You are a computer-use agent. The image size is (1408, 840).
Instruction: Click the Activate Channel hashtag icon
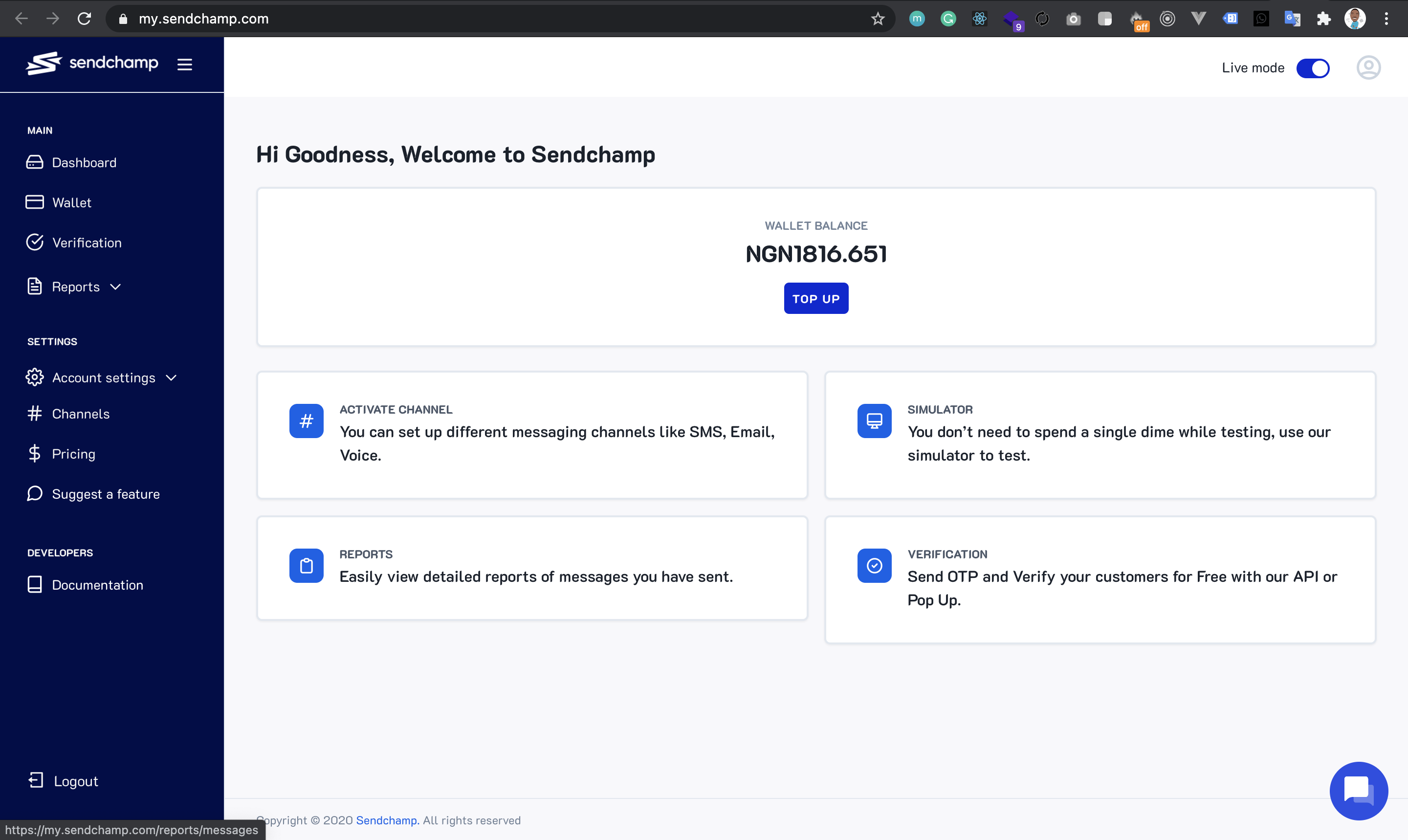coord(306,420)
